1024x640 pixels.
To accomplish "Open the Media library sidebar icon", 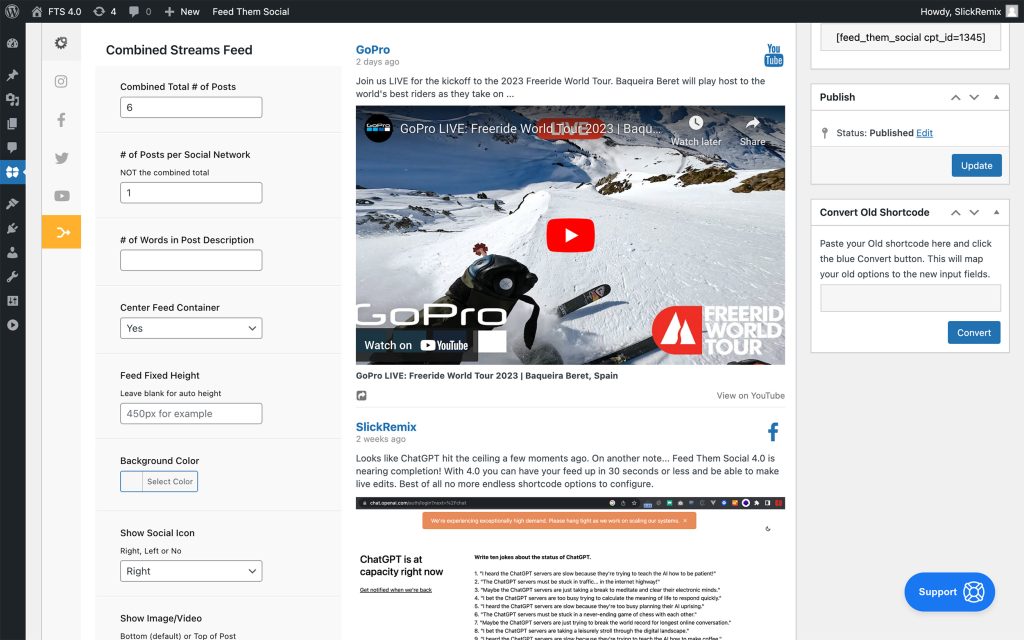I will pos(12,99).
